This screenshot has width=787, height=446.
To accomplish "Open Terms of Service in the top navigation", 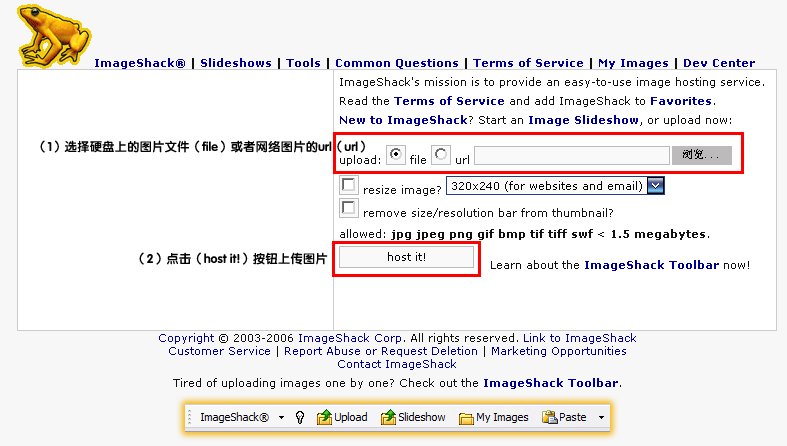I will pos(528,63).
